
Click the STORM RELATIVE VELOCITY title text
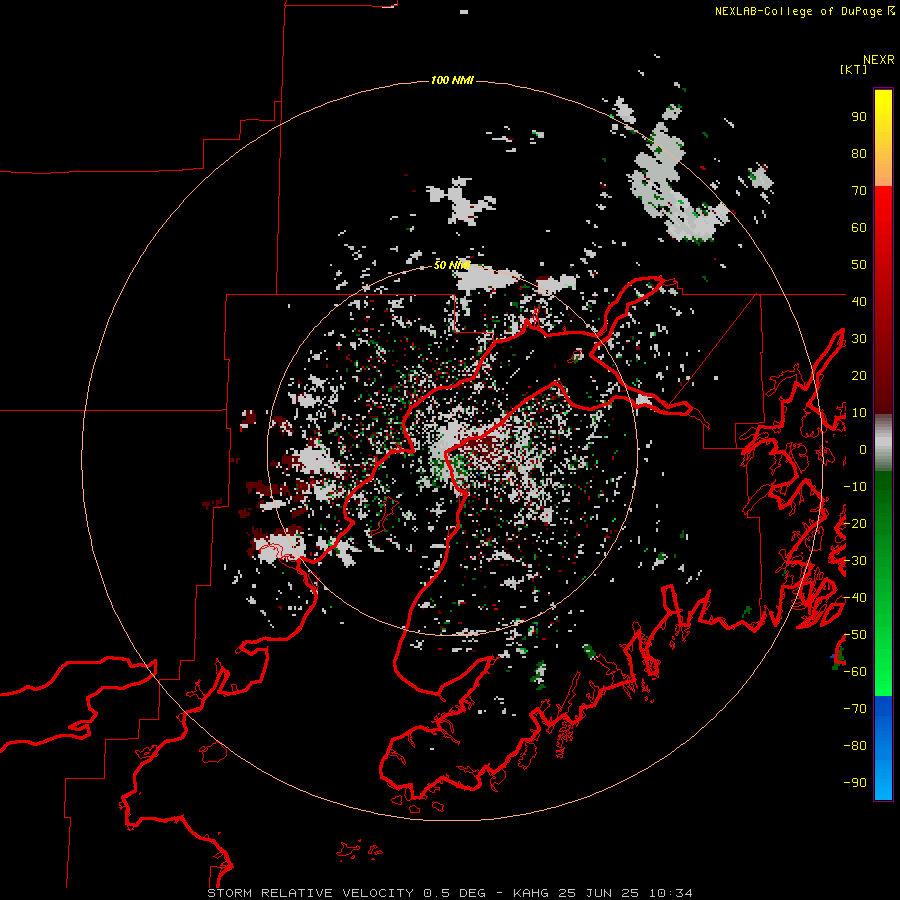[x=310, y=893]
